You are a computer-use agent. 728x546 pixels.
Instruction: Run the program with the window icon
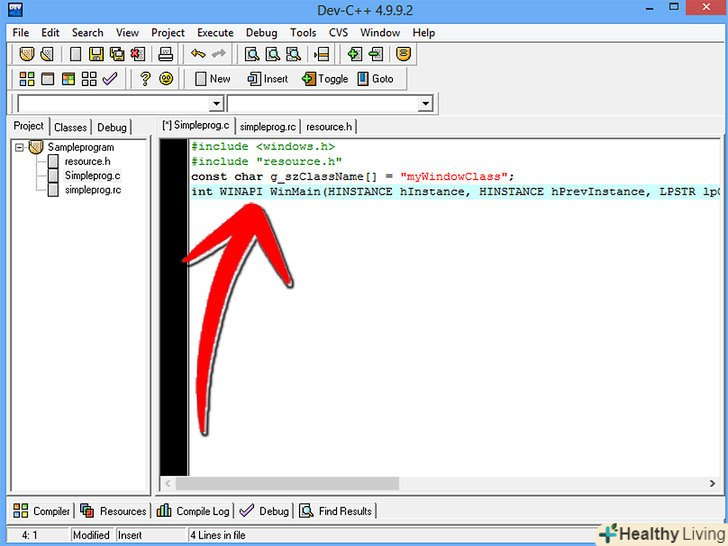click(x=48, y=79)
